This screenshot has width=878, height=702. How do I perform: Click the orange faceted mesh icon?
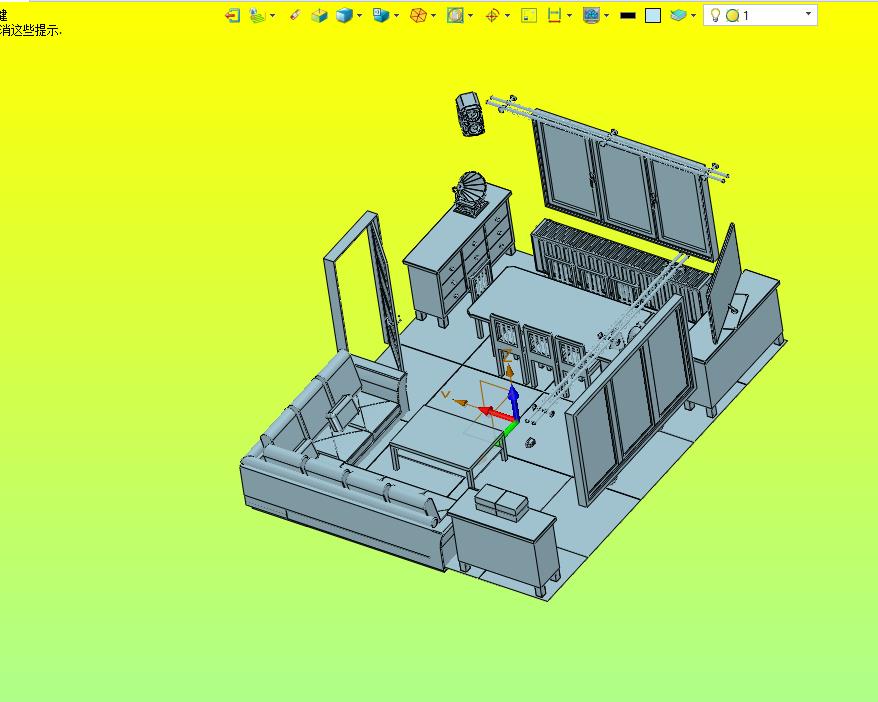coord(418,15)
